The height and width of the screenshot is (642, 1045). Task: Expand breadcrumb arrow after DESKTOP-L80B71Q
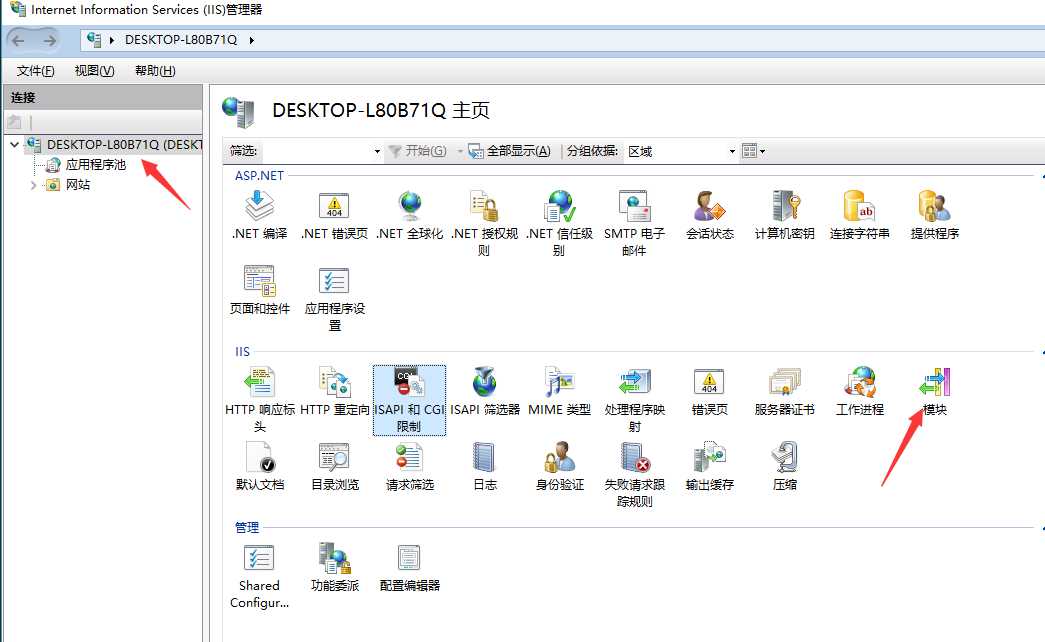tap(252, 40)
